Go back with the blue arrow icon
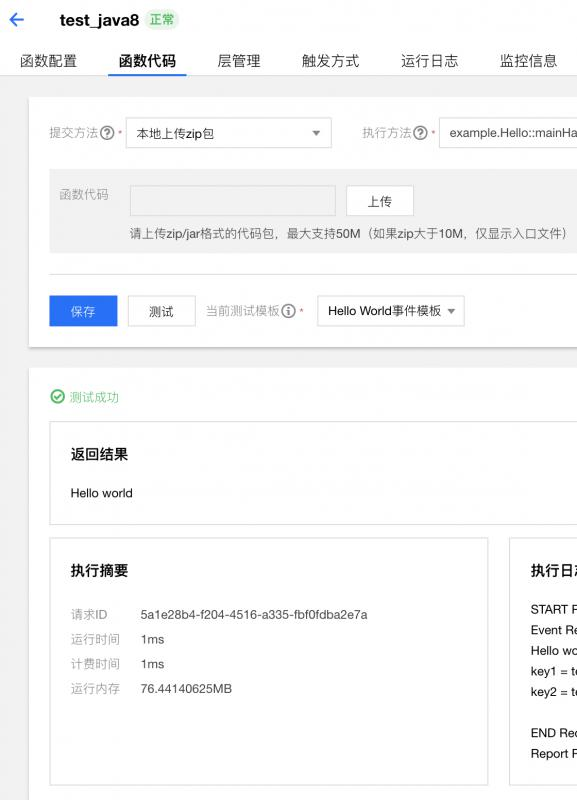Image resolution: width=577 pixels, height=800 pixels. 17,20
